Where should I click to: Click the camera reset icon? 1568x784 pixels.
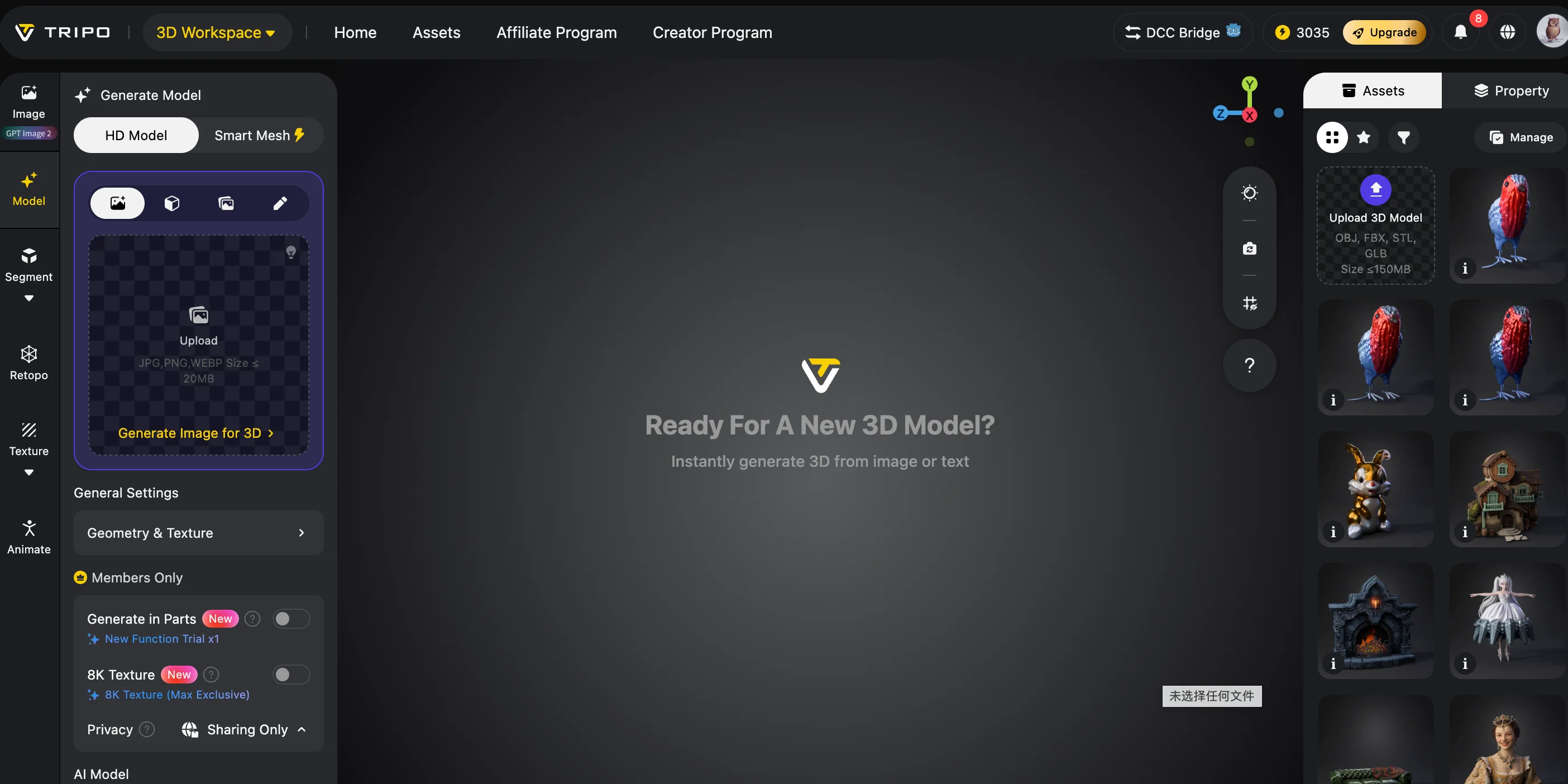(1249, 248)
